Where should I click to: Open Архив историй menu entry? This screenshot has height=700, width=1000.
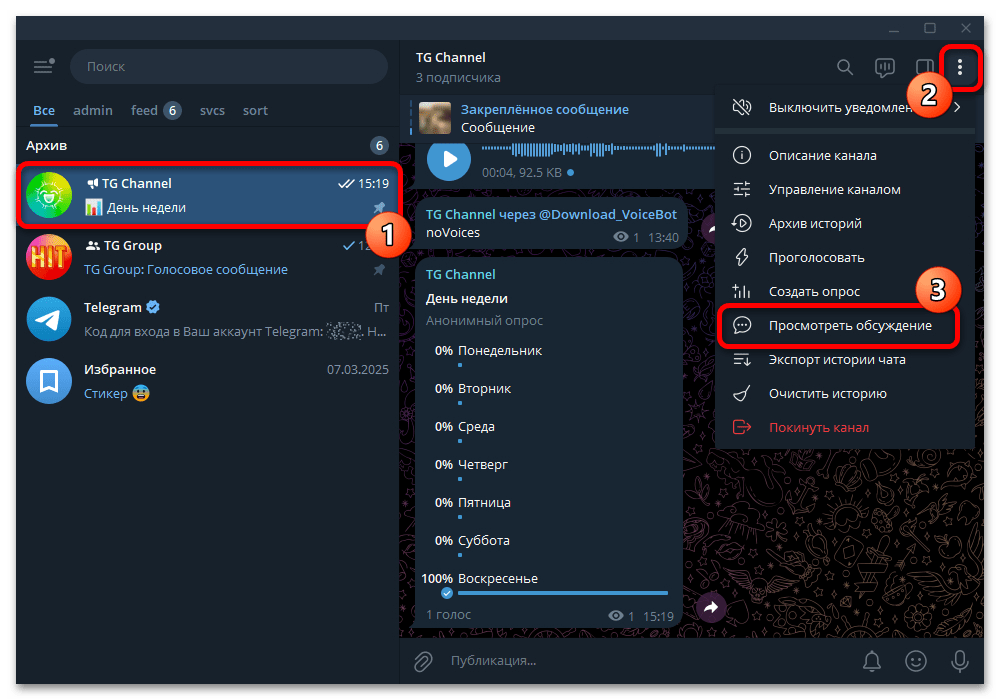tap(845, 223)
